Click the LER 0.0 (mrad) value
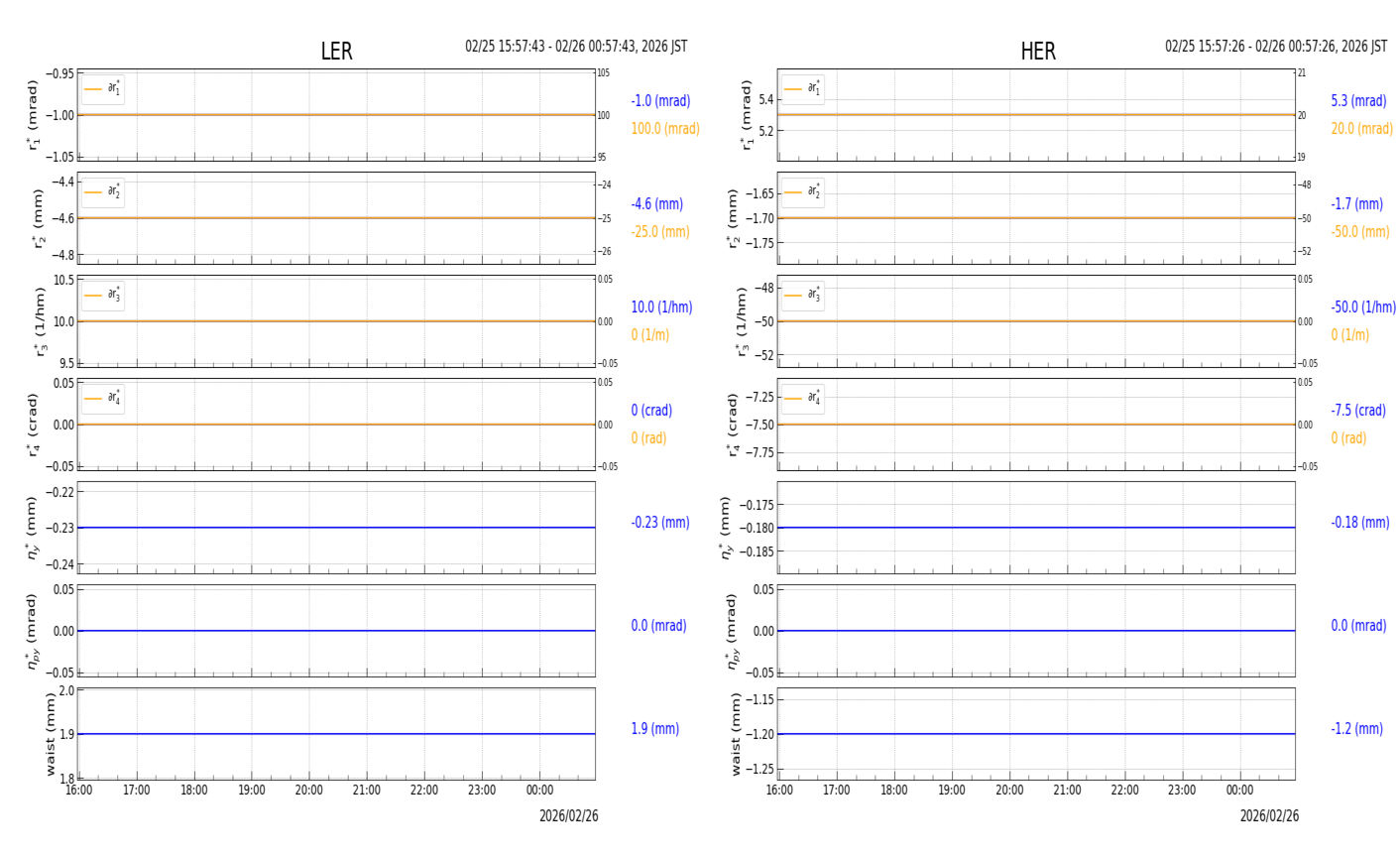The height and width of the screenshot is (857, 1400). pos(658,626)
